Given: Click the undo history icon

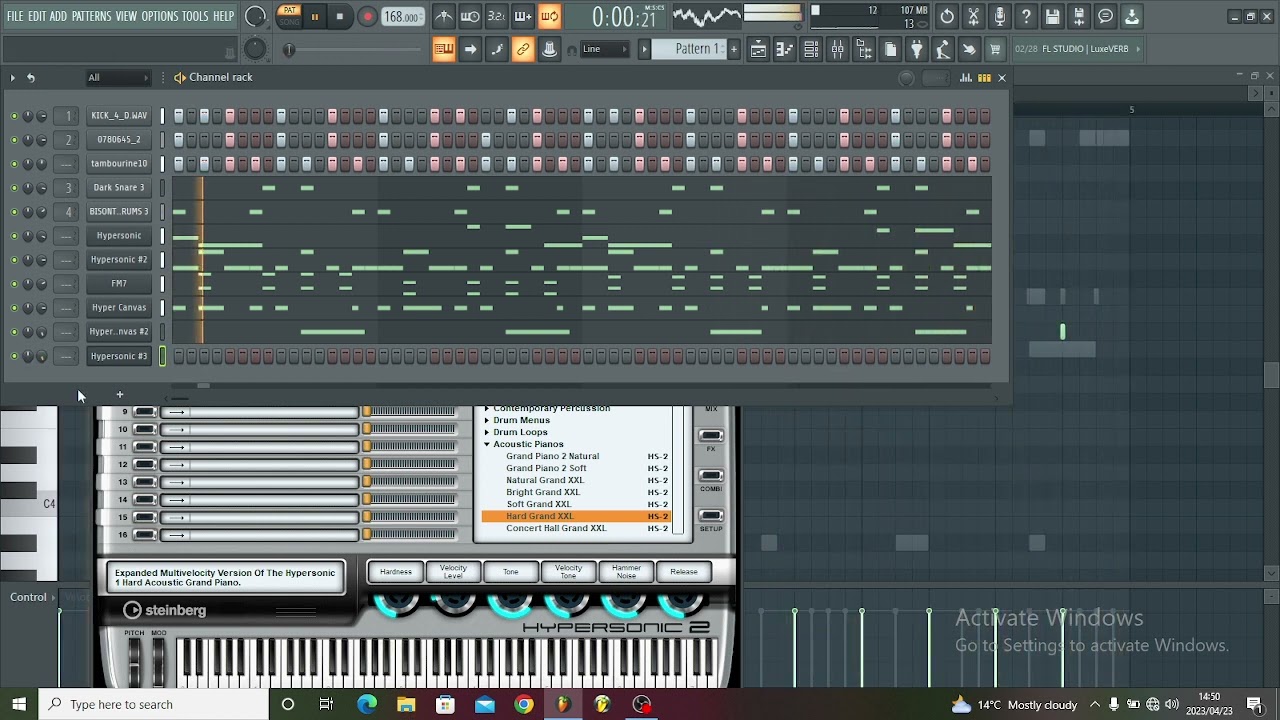Looking at the screenshot, I should (947, 16).
